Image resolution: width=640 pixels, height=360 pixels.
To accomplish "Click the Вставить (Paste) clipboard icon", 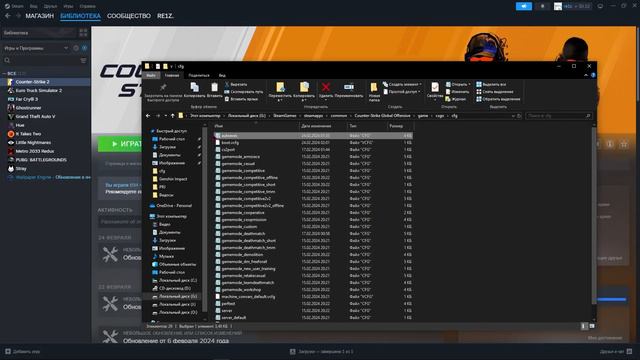I will (x=214, y=87).
